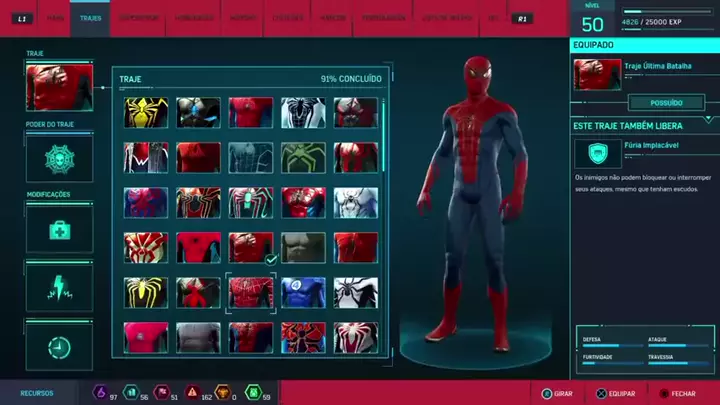Screen dimensions: 720x405
Task: Select the bare-chest undies suit
Action: click(x=303, y=248)
